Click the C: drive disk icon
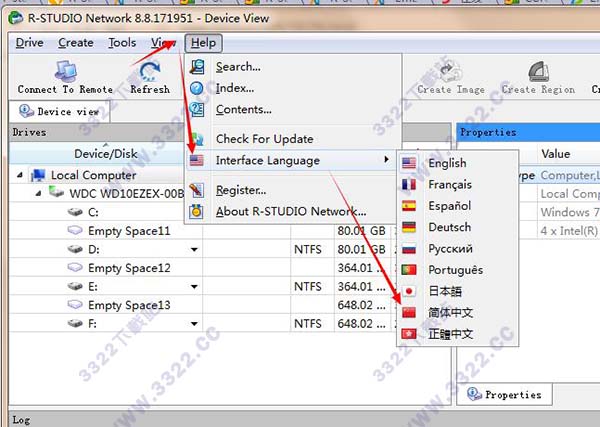600x427 pixels. 75,212
